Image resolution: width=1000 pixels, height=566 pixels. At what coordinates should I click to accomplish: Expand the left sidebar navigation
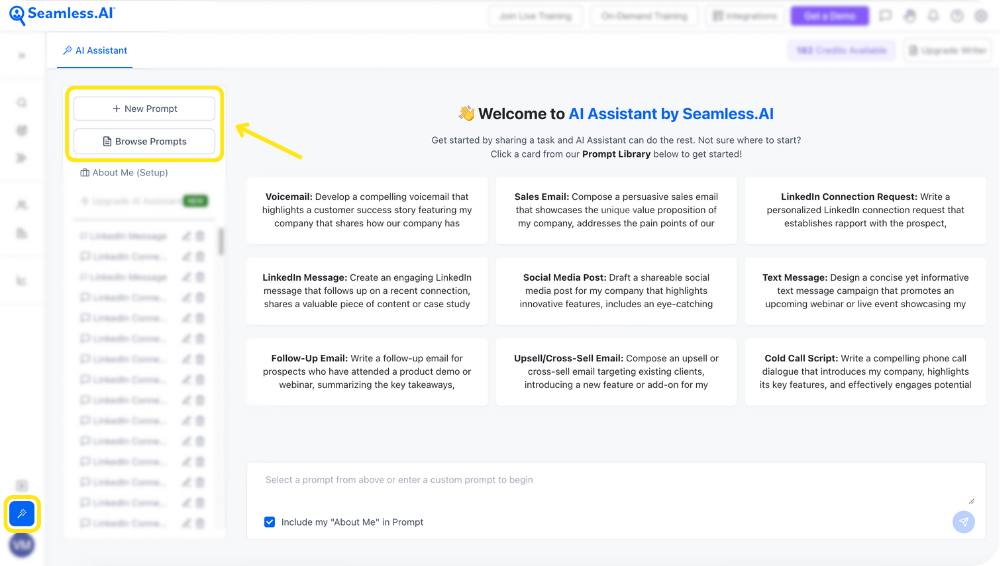tap(22, 56)
